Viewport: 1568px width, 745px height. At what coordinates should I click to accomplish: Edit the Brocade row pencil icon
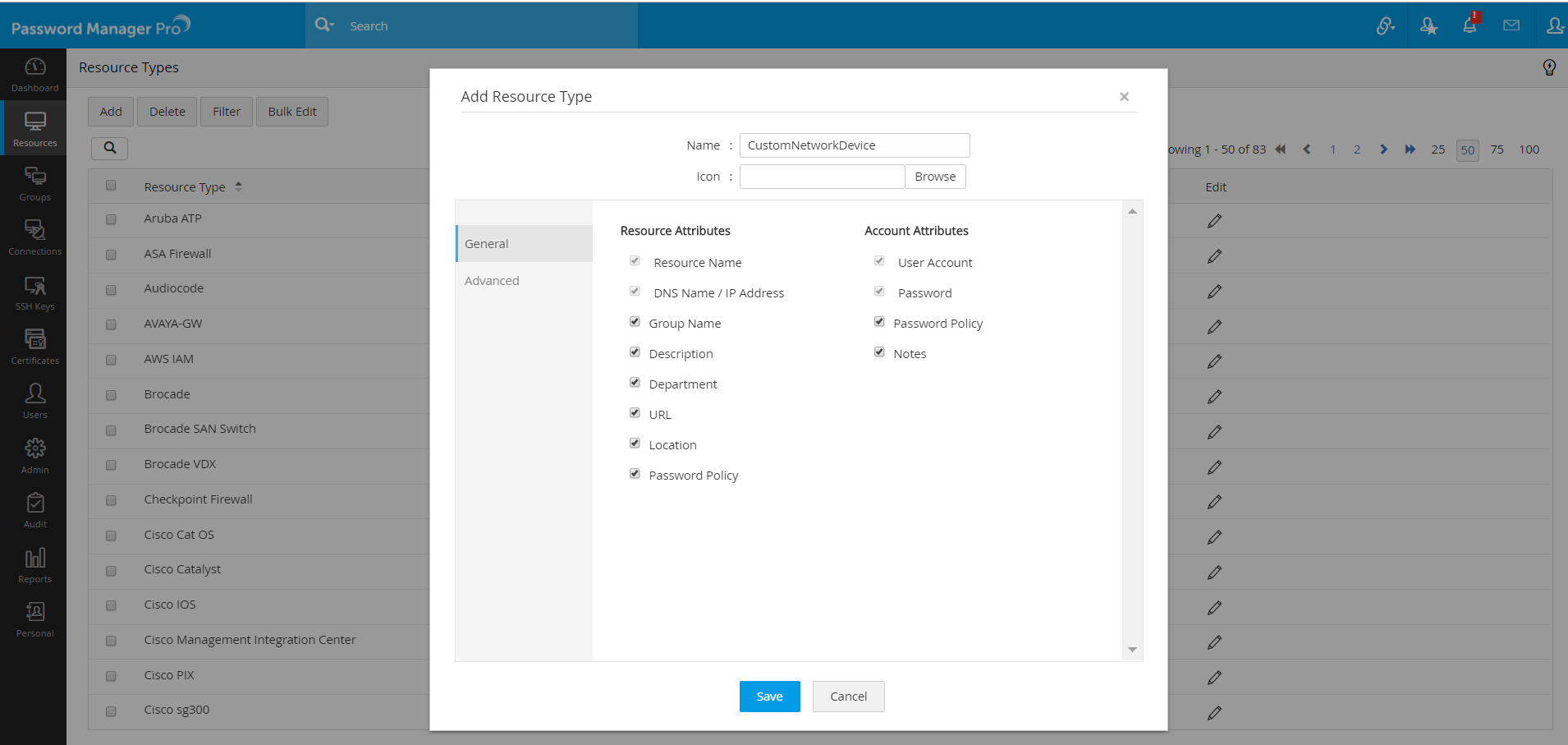[x=1214, y=397]
